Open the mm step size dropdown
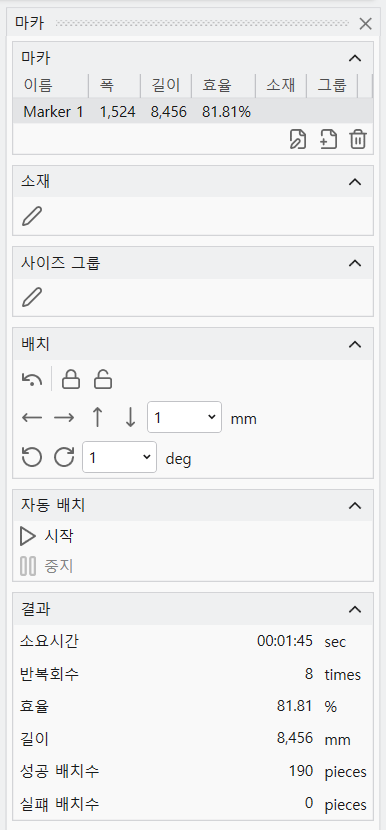The image size is (386, 830). [x=184, y=417]
